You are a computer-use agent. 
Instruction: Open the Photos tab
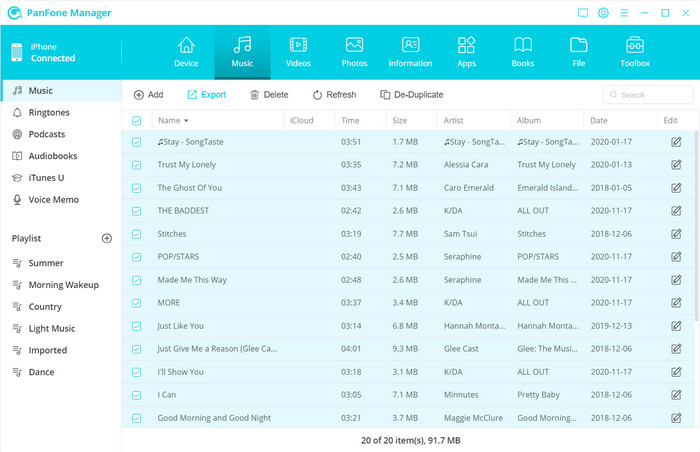(x=354, y=52)
